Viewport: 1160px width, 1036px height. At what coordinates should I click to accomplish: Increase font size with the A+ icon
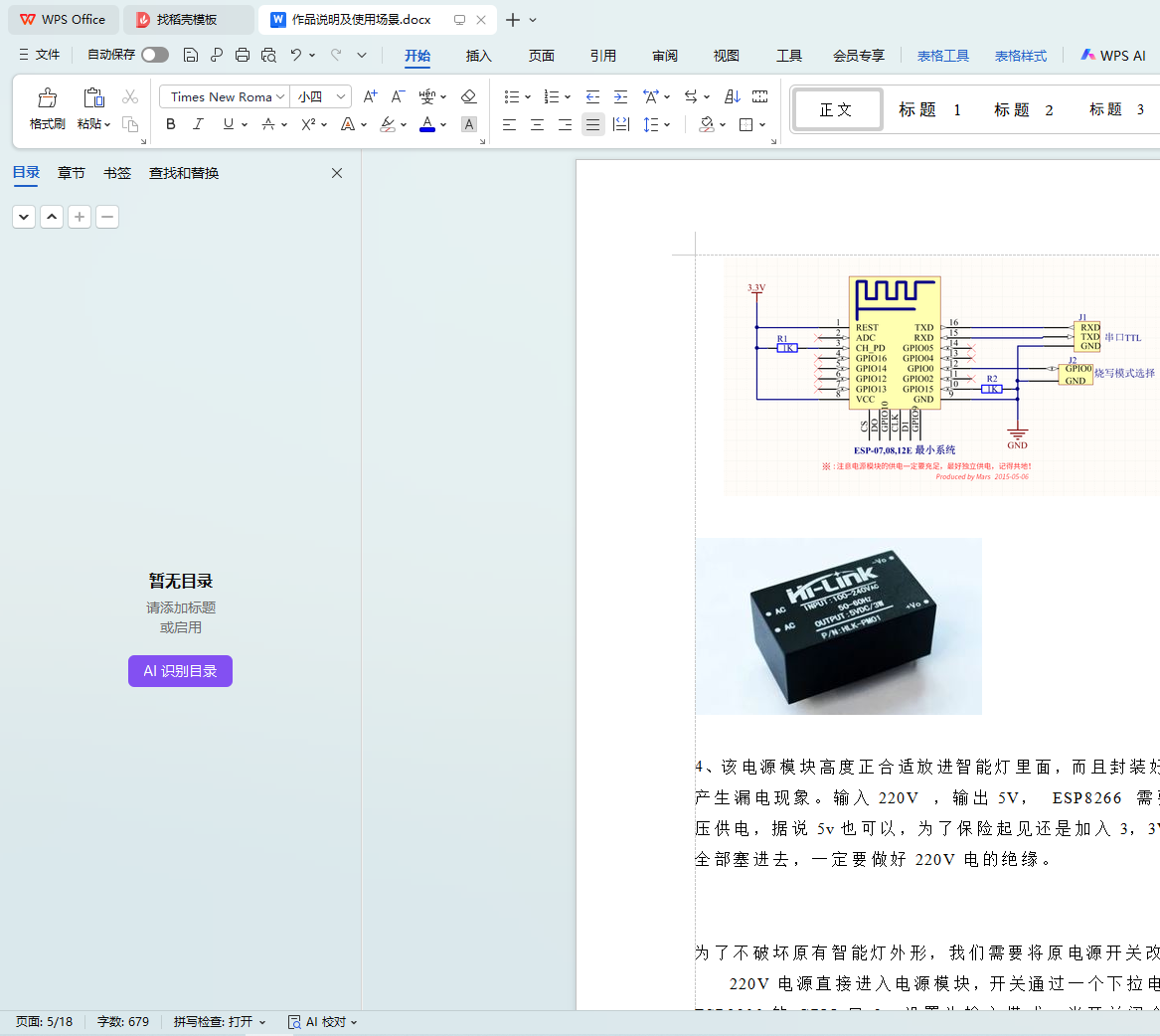370,96
